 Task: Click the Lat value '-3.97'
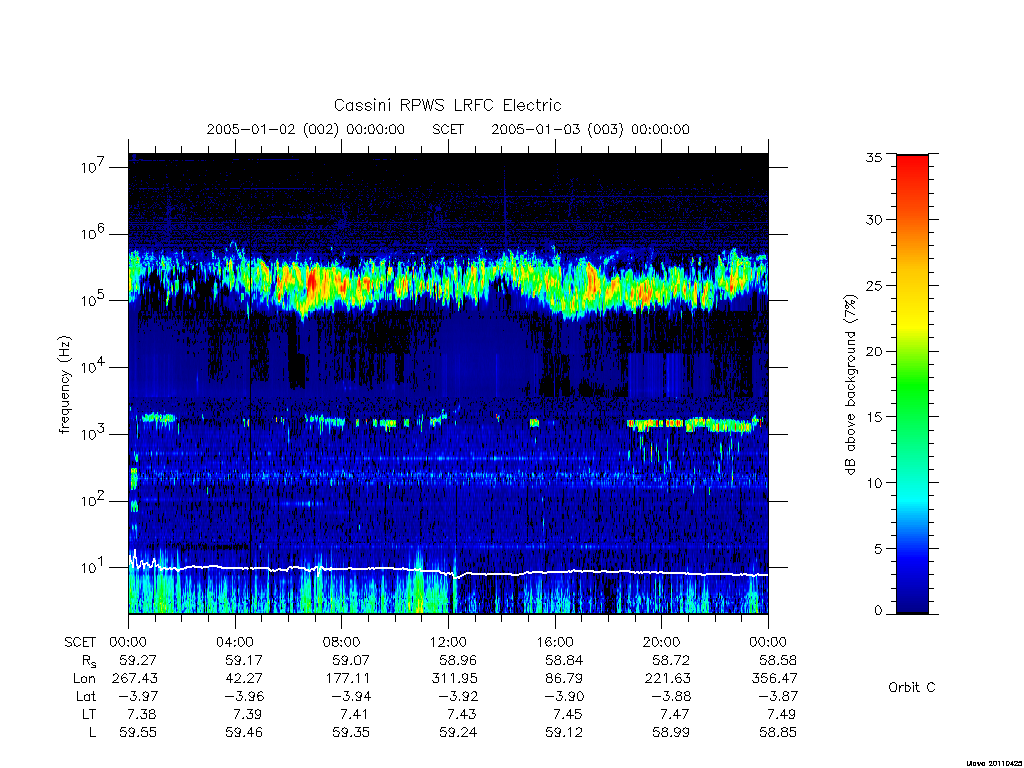[136, 696]
